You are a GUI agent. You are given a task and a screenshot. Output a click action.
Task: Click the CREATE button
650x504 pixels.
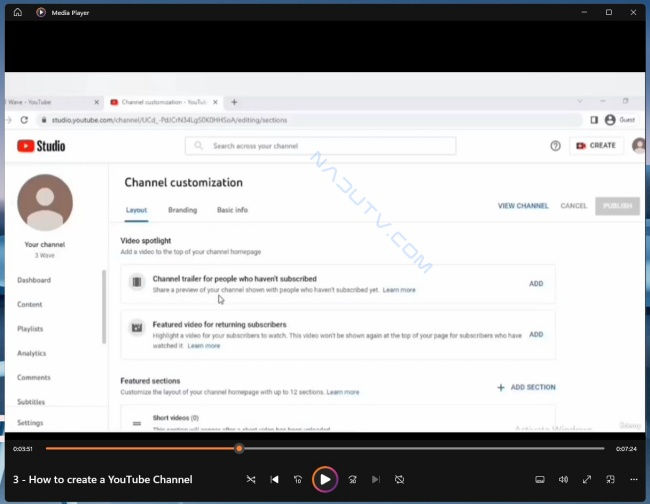pyautogui.click(x=596, y=145)
